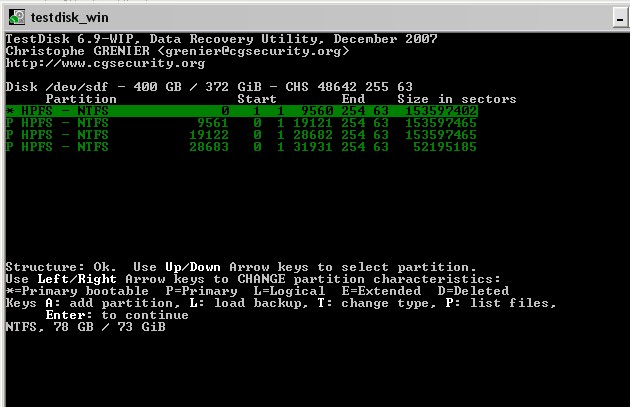This screenshot has width=630, height=407.
Task: Click the 153597402 size value in first row
Action: [441, 111]
